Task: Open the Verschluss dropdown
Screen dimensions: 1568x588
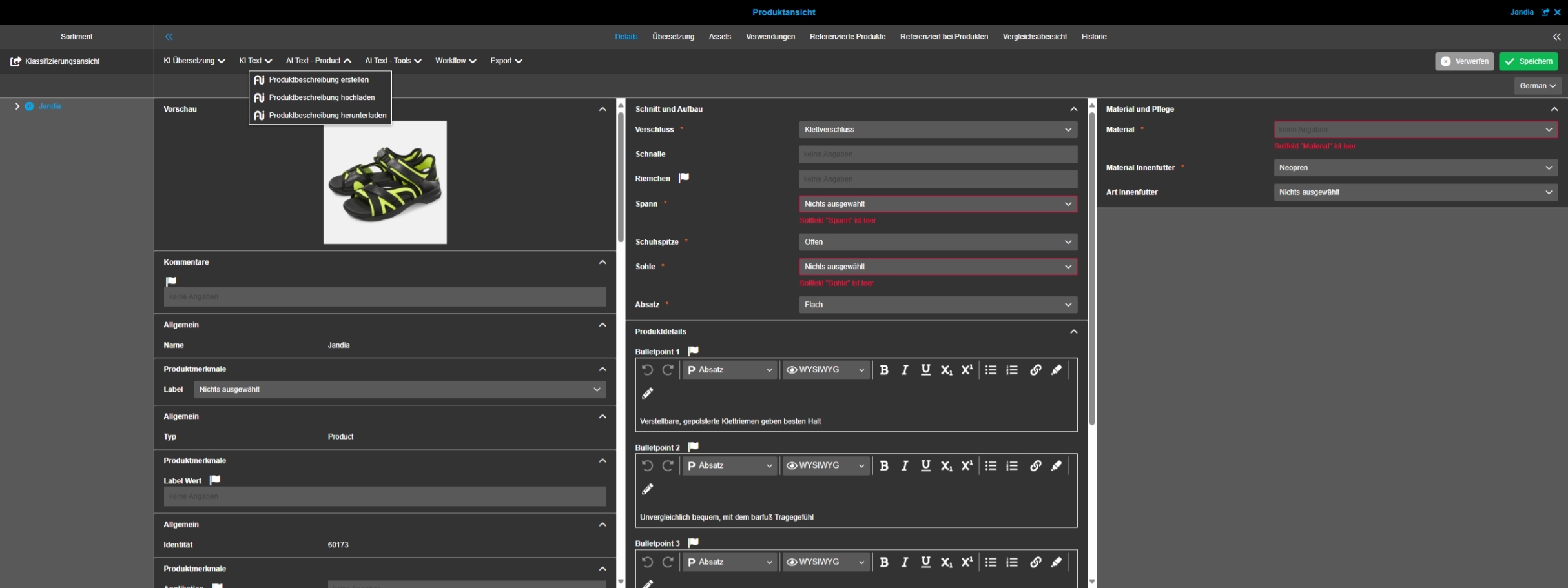Action: [937, 130]
